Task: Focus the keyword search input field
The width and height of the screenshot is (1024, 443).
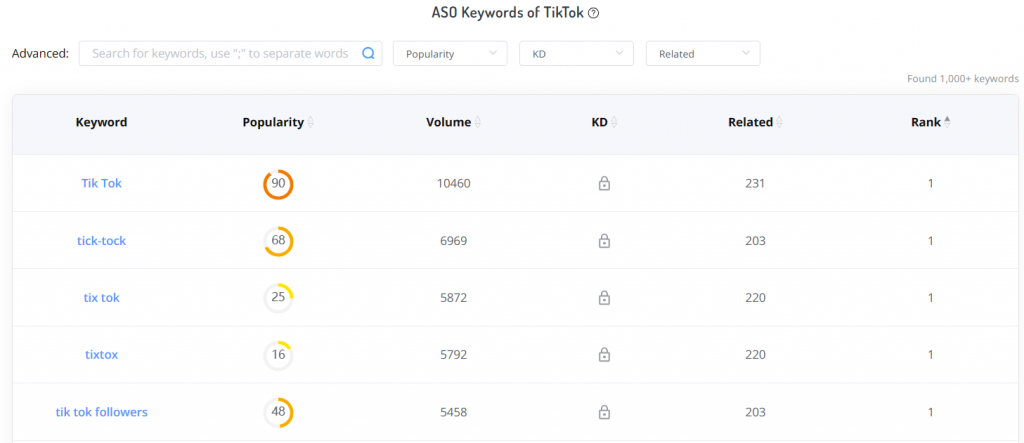Action: 219,54
